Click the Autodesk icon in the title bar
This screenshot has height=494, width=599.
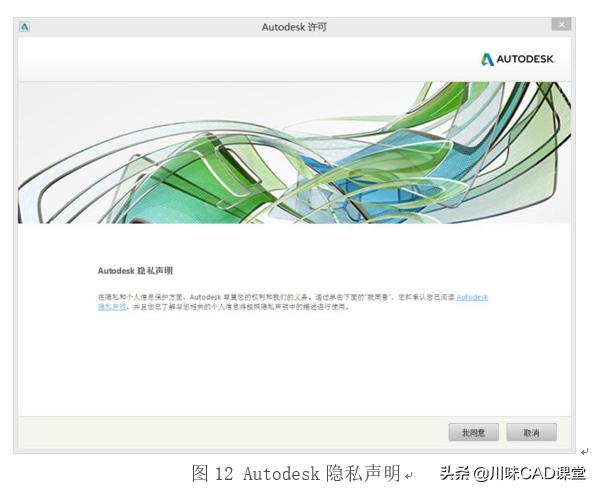[x=24, y=27]
